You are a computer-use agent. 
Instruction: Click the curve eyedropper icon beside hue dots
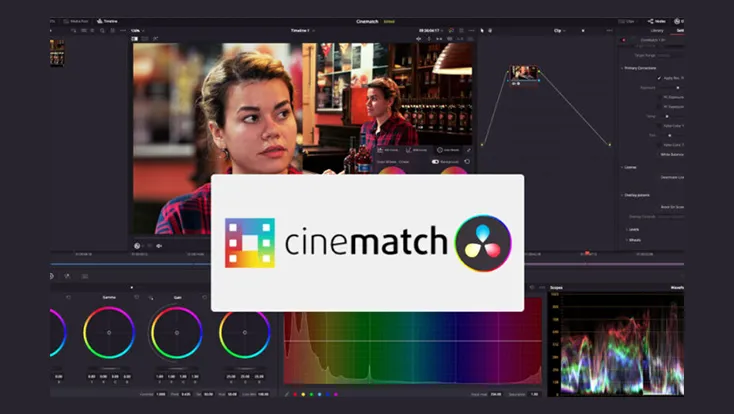287,394
